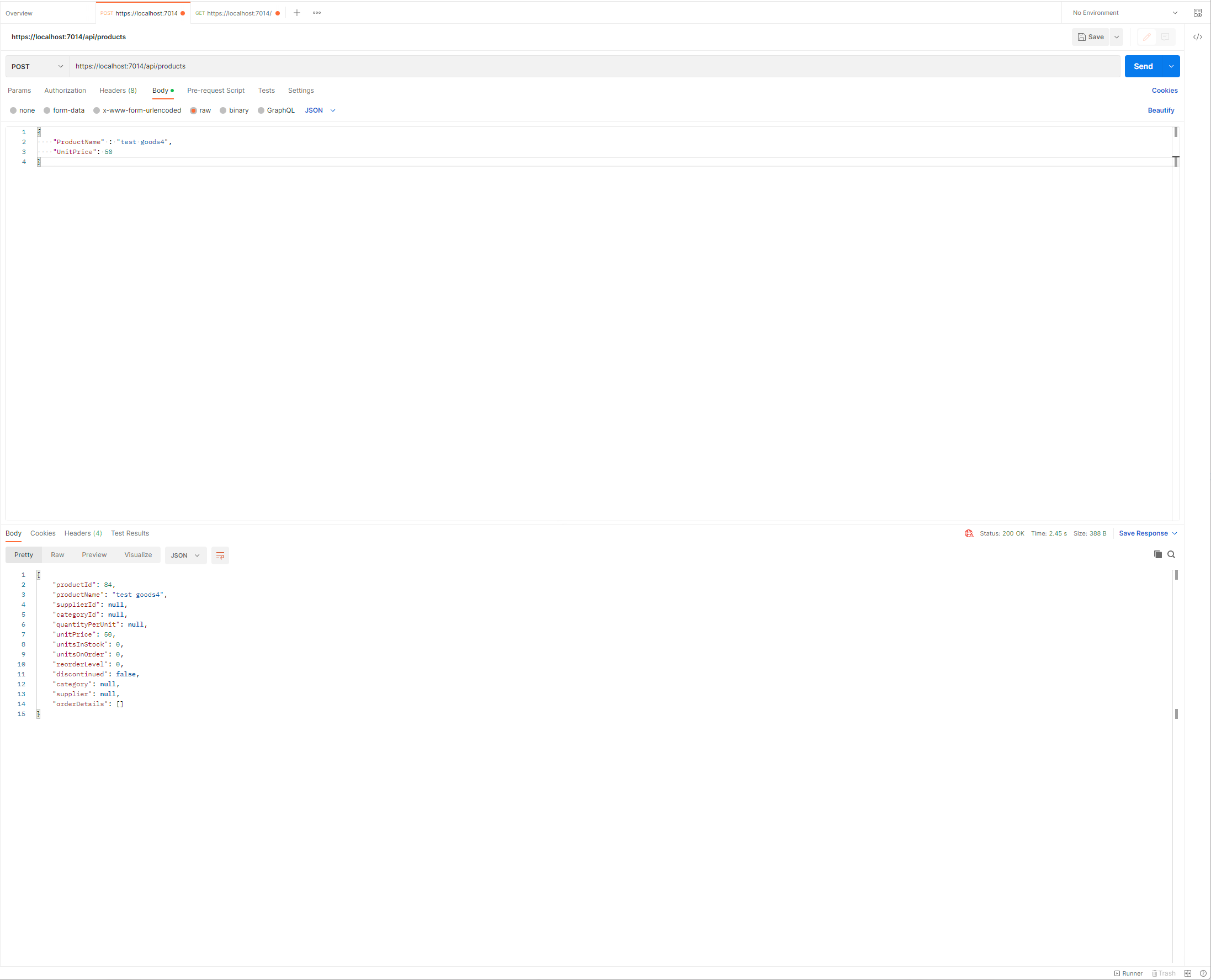Viewport: 1211px width, 980px height.
Task: Select the form-data body option
Action: 47,110
